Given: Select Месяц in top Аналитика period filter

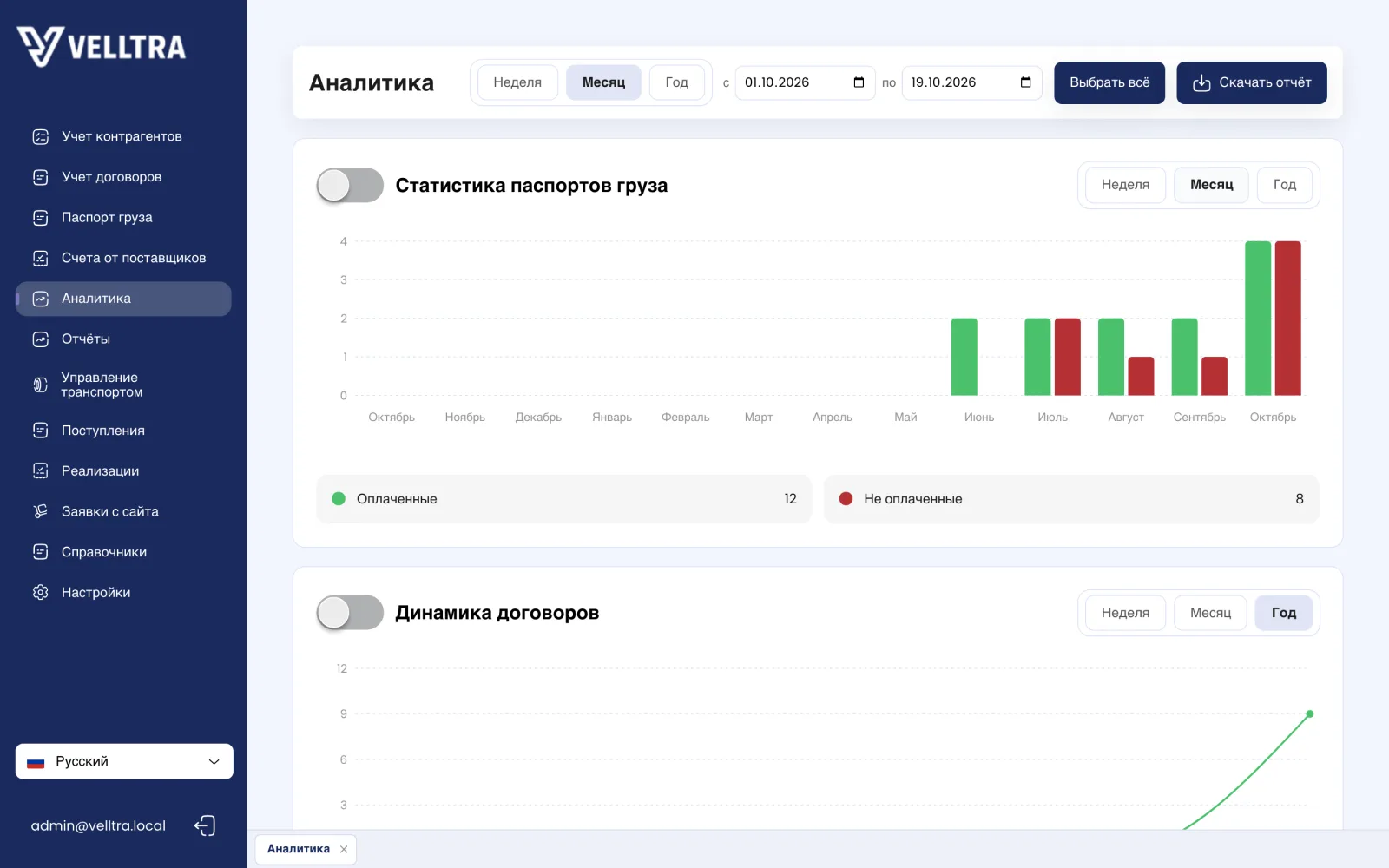Looking at the screenshot, I should click(x=603, y=82).
